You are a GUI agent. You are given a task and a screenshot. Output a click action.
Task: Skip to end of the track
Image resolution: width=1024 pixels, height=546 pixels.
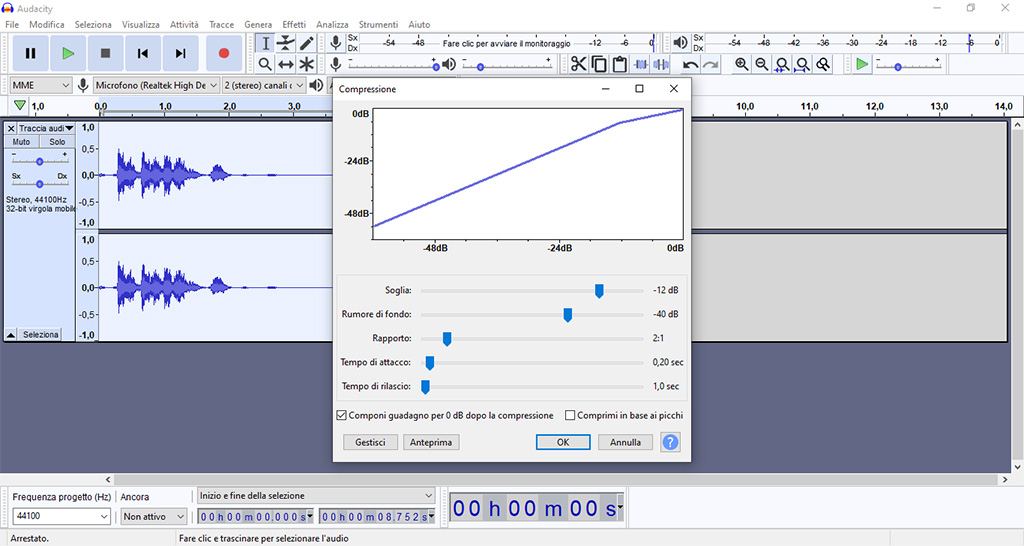coord(180,54)
